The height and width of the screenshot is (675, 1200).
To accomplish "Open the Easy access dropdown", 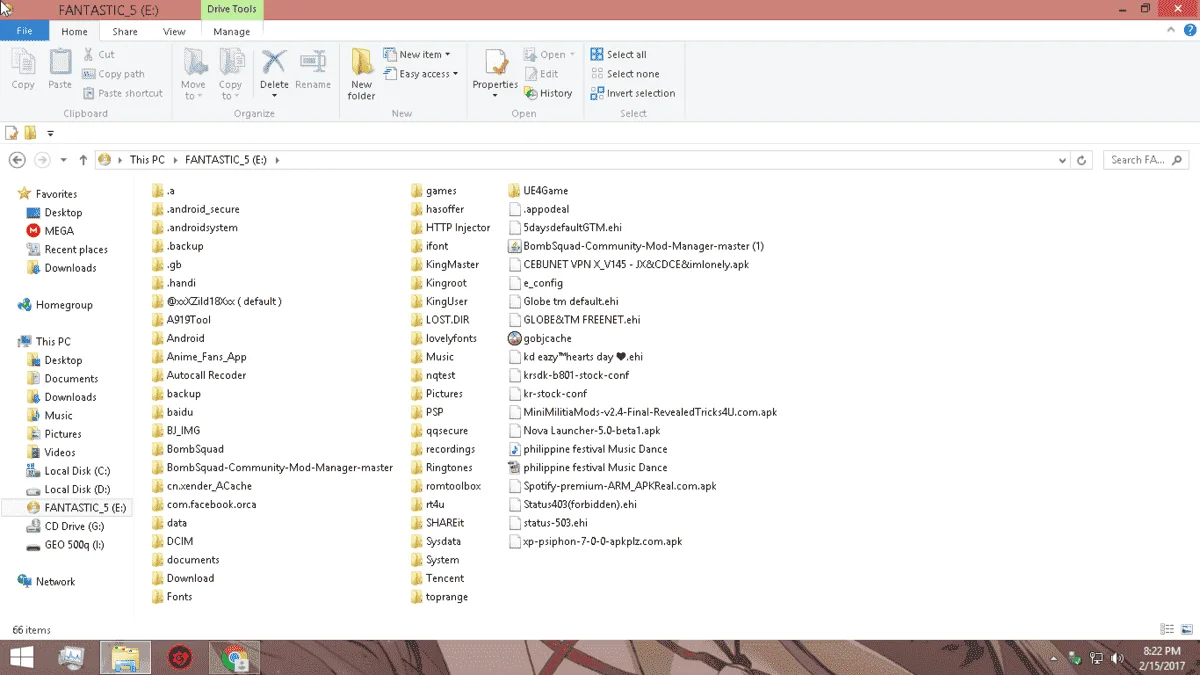I will point(421,74).
